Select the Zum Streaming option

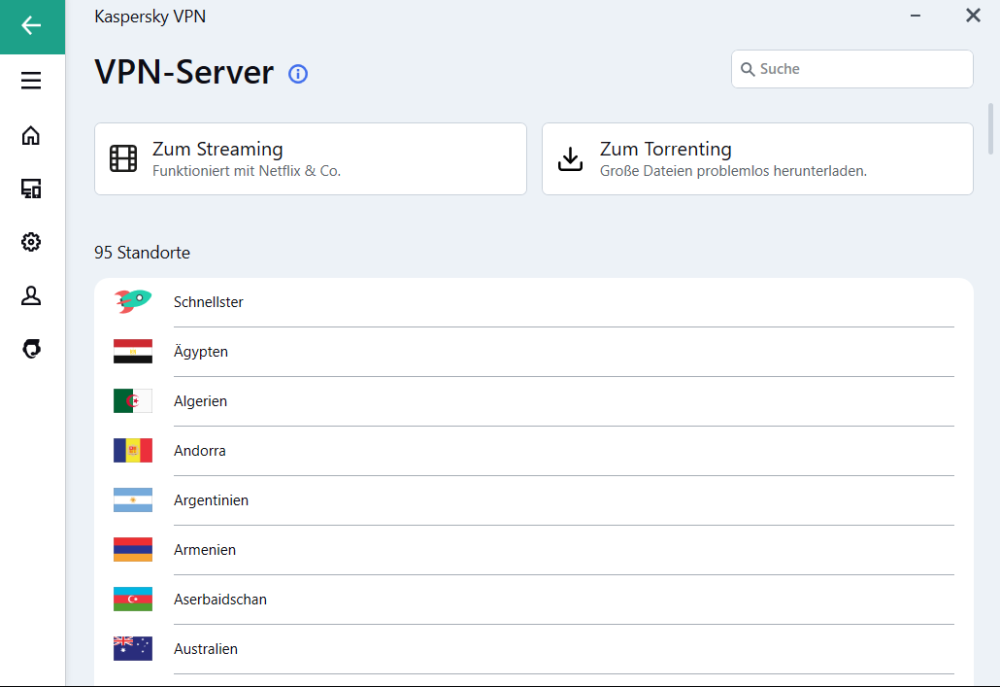pos(310,159)
